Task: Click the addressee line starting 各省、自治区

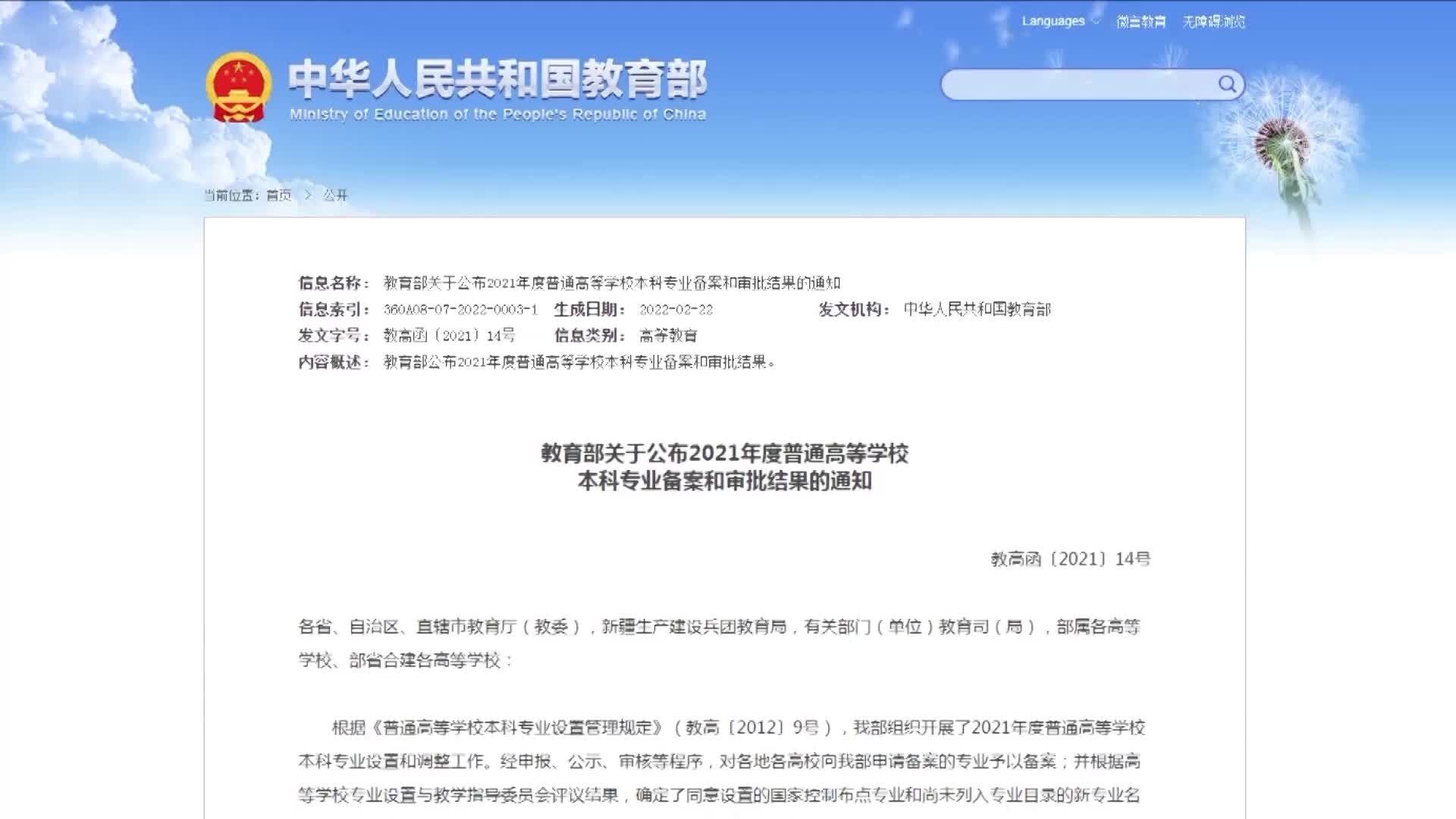Action: coord(719,626)
